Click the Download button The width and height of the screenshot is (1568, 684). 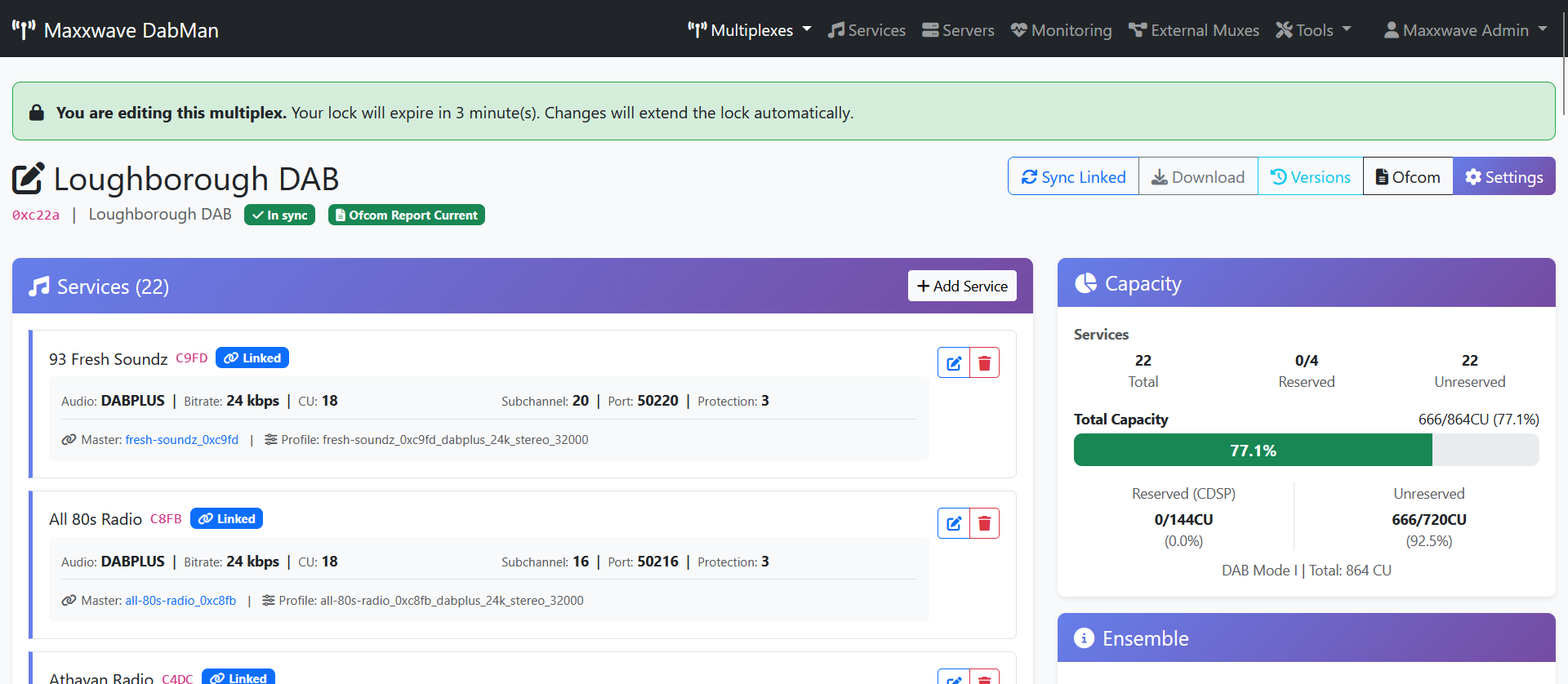click(1198, 176)
